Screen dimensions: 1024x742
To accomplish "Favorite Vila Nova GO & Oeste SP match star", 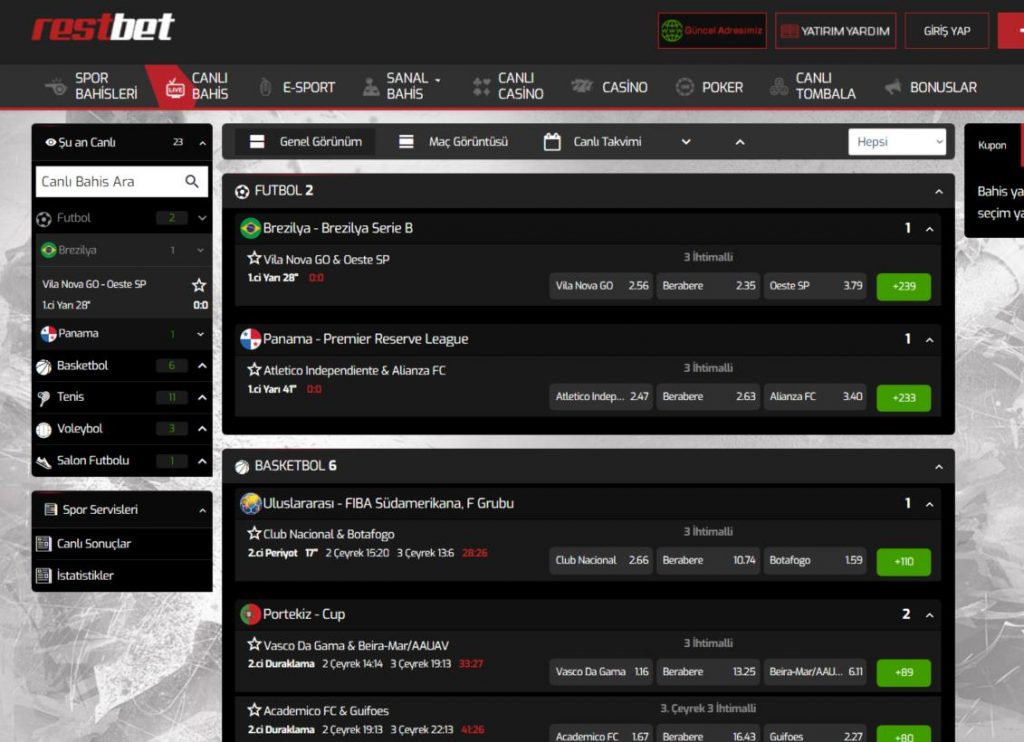I will click(254, 258).
